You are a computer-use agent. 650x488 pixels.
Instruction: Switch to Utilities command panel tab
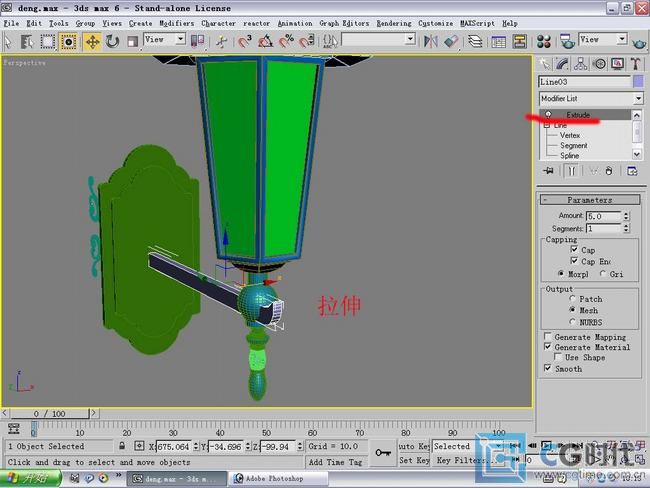[x=635, y=64]
